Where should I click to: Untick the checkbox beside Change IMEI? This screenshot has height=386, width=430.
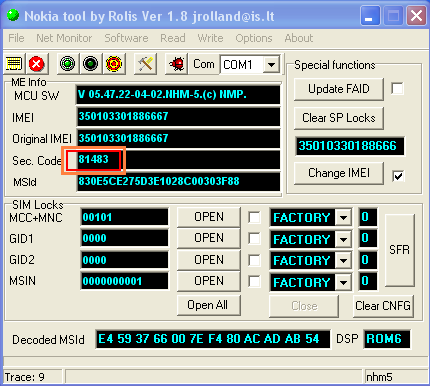click(398, 176)
